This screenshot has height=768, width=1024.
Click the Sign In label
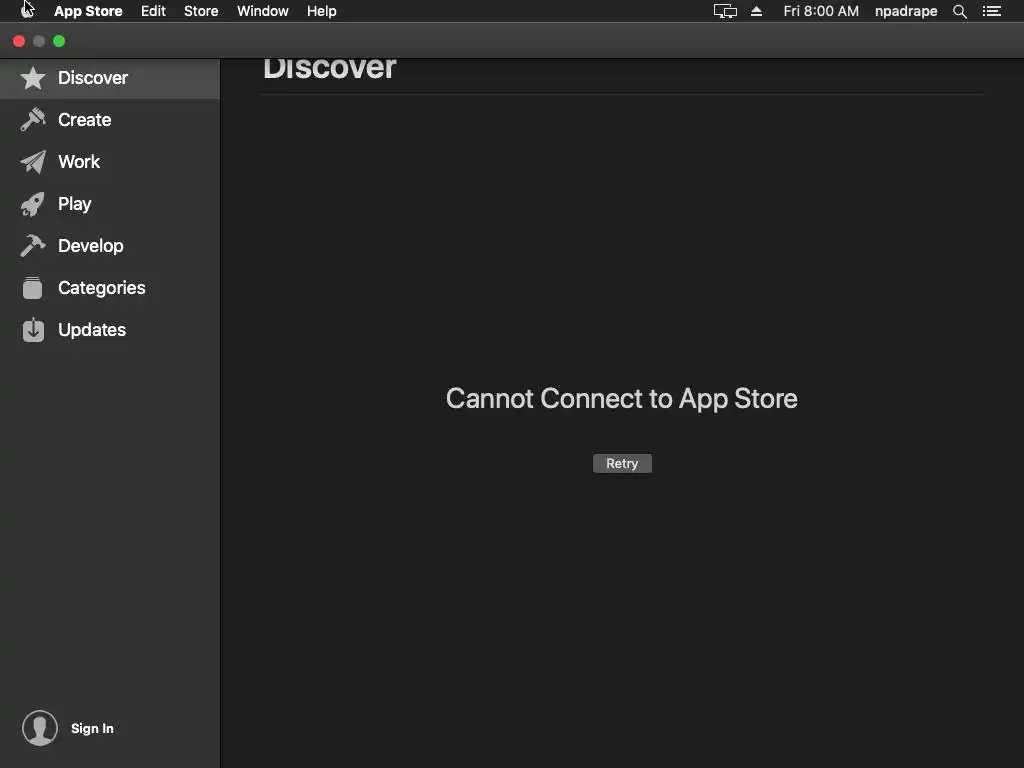92,728
